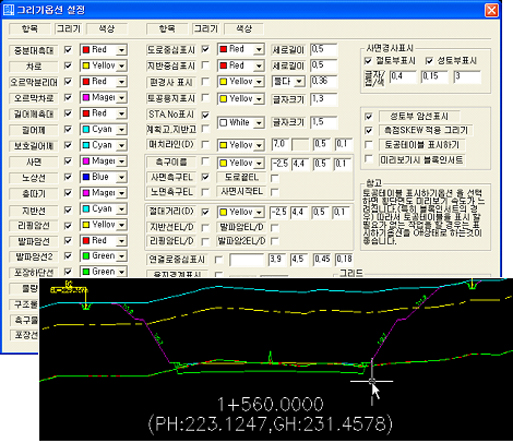This screenshot has height=443, width=513.
Task: Click the dialog's title bar application icon
Action: pos(8,10)
